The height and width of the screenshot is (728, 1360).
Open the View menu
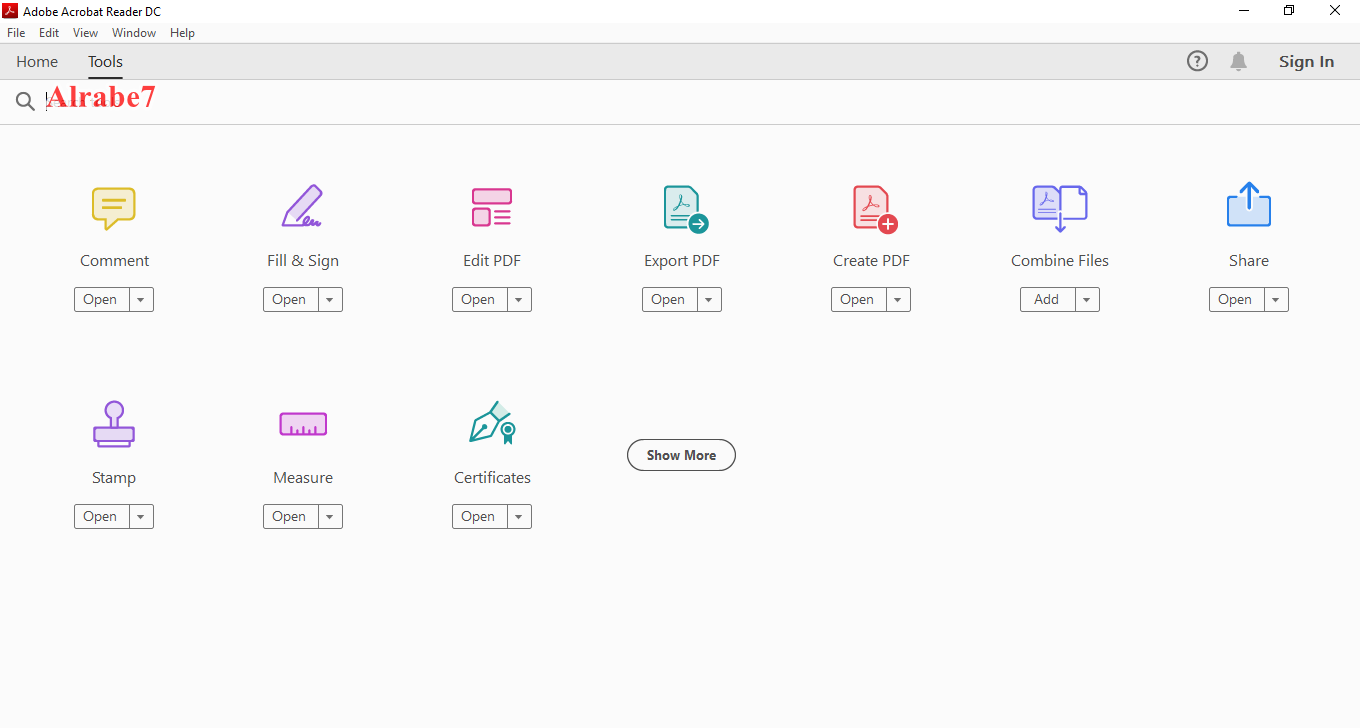coord(85,33)
